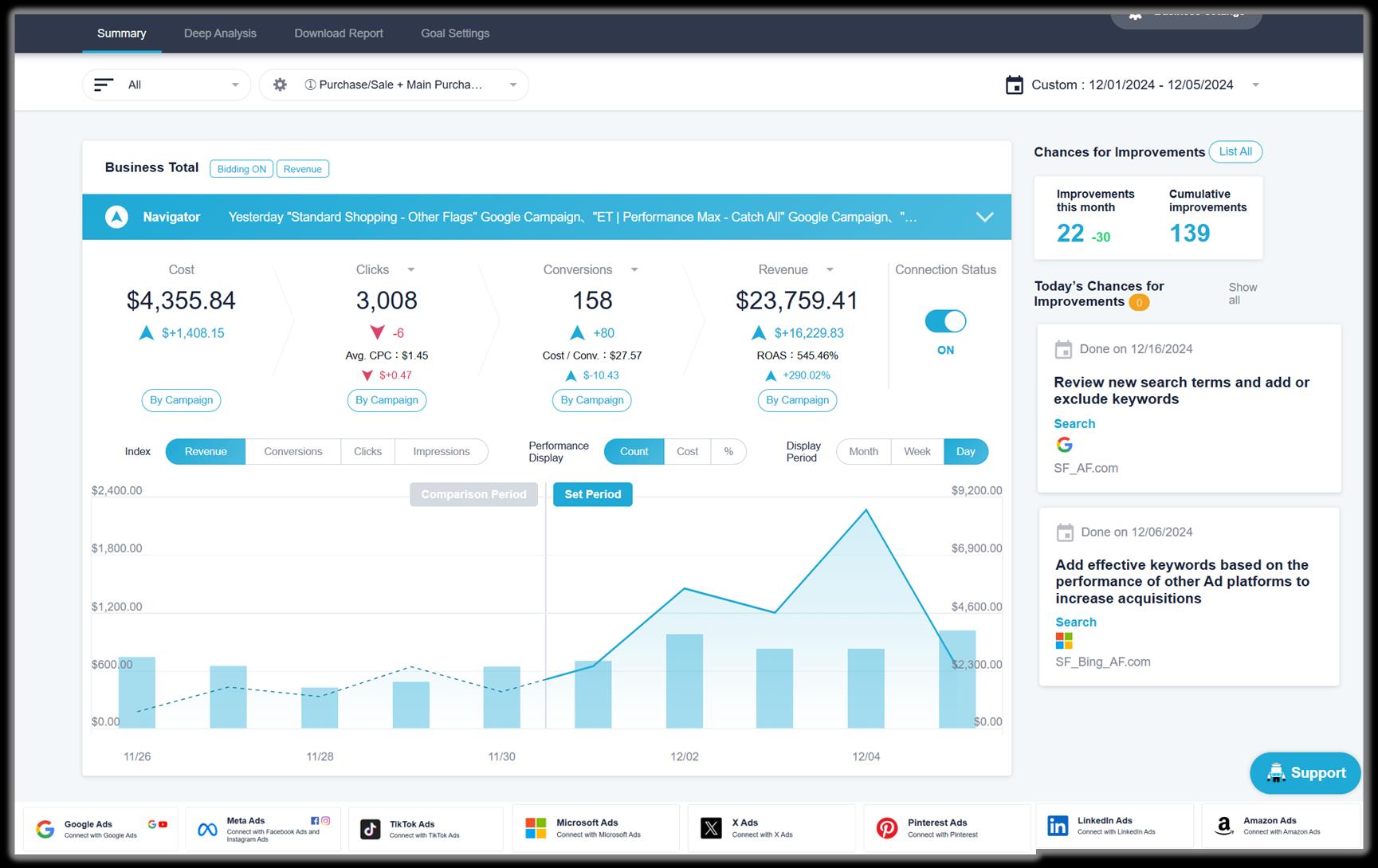Image resolution: width=1378 pixels, height=868 pixels.
Task: Click By Campaign under Revenue
Action: tap(797, 400)
